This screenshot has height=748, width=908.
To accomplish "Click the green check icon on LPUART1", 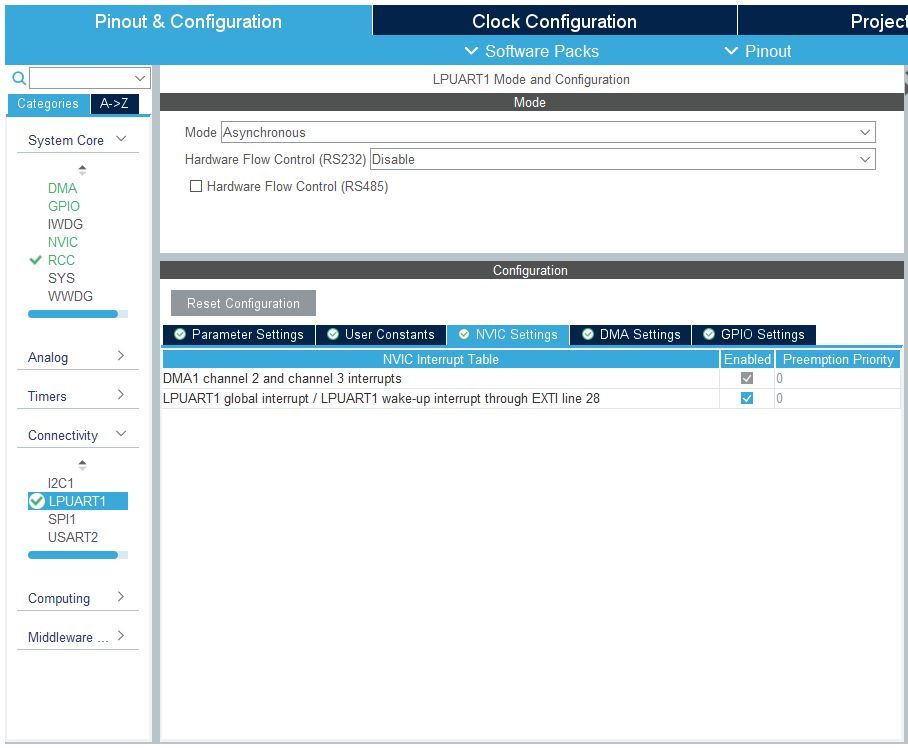I will click(36, 501).
